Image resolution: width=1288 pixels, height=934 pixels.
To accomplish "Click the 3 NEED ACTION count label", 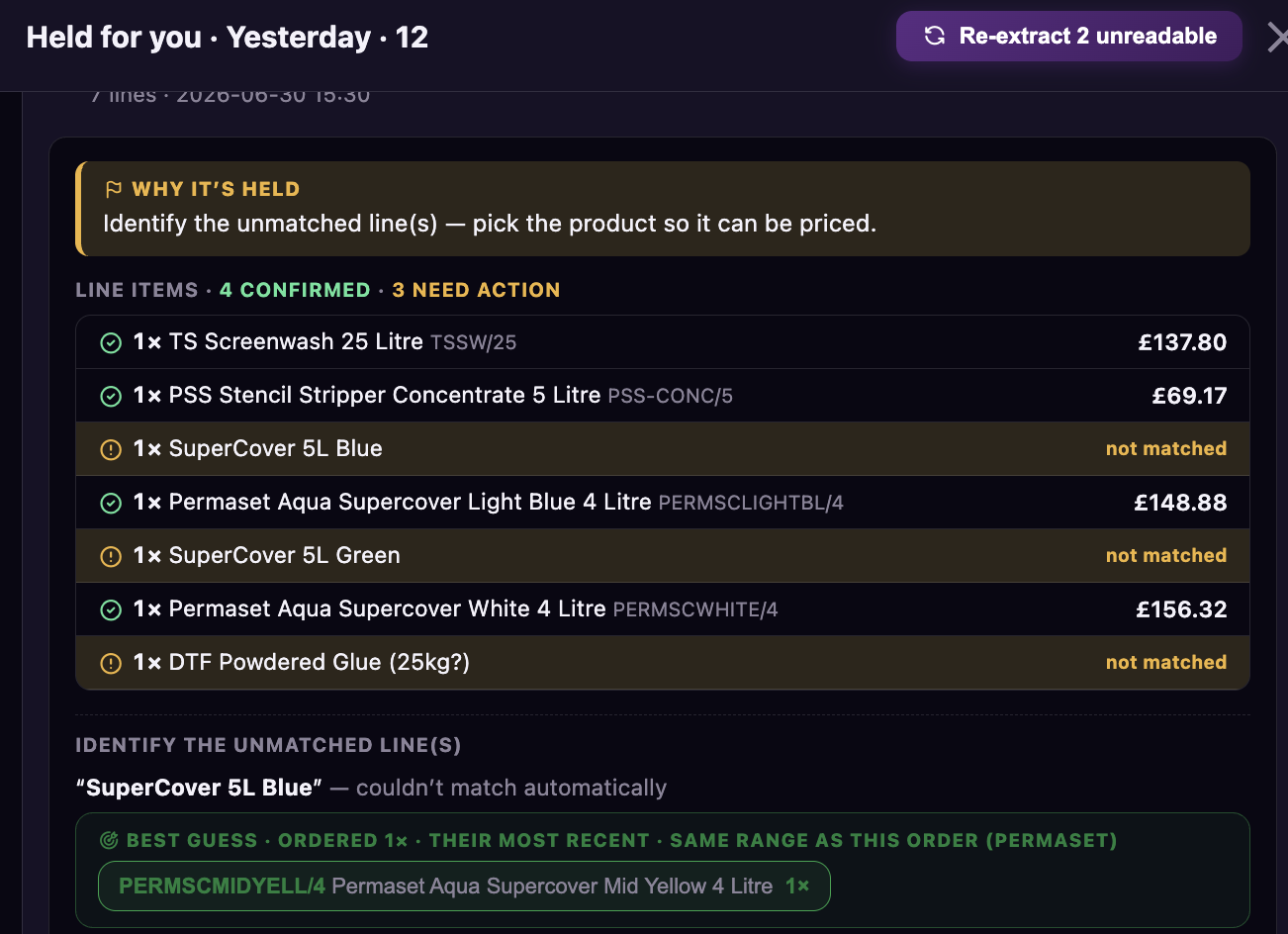I will [476, 290].
